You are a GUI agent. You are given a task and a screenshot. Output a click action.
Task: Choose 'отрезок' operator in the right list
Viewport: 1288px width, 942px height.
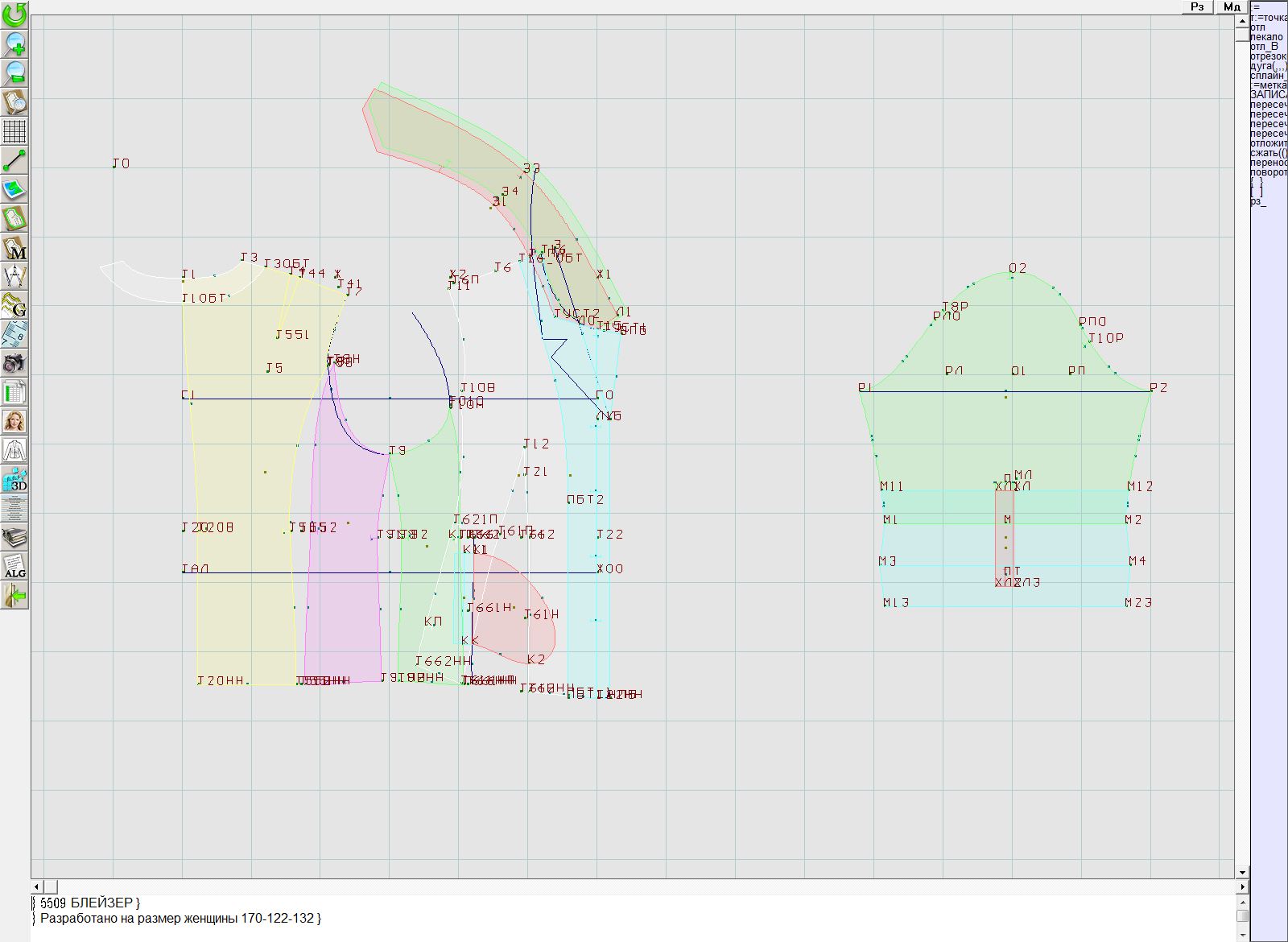(x=1268, y=56)
